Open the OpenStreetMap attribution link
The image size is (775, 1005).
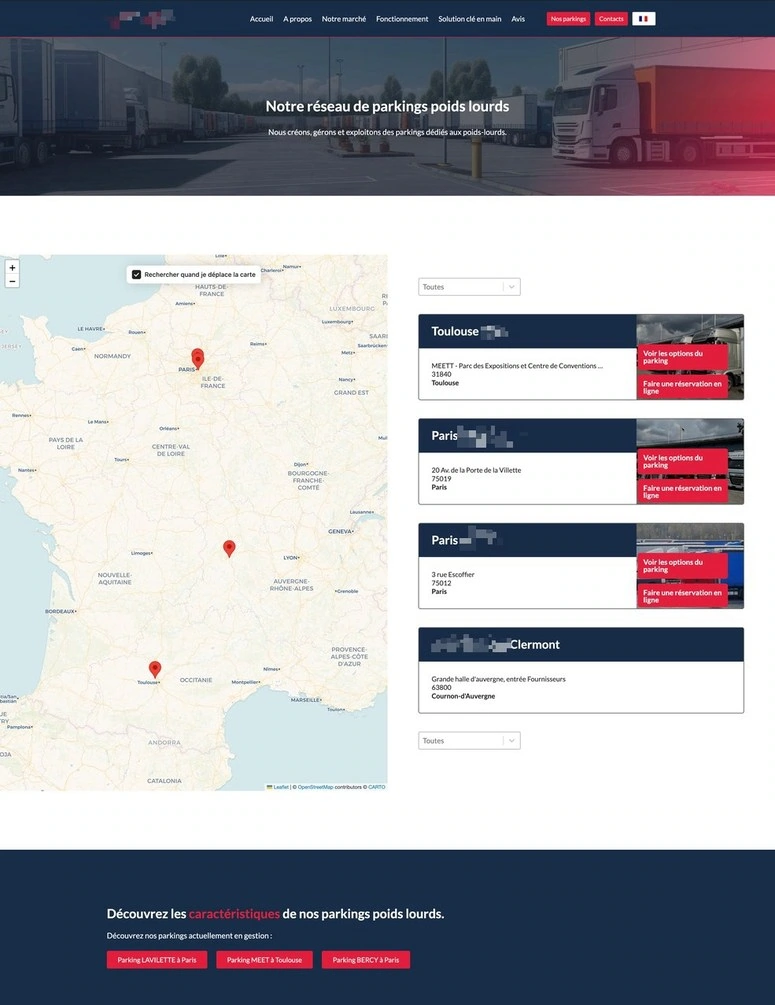(x=315, y=787)
